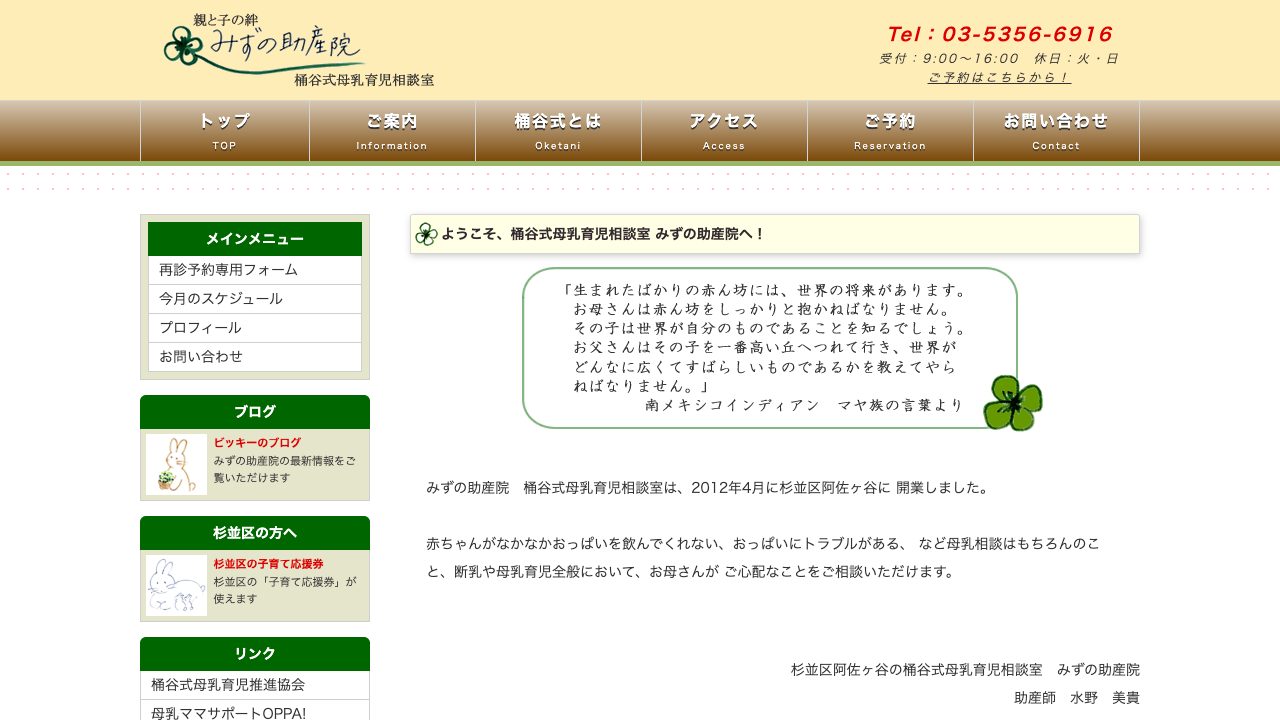Click the rabbit drawing in 杉並区の方へ section

tap(175, 584)
